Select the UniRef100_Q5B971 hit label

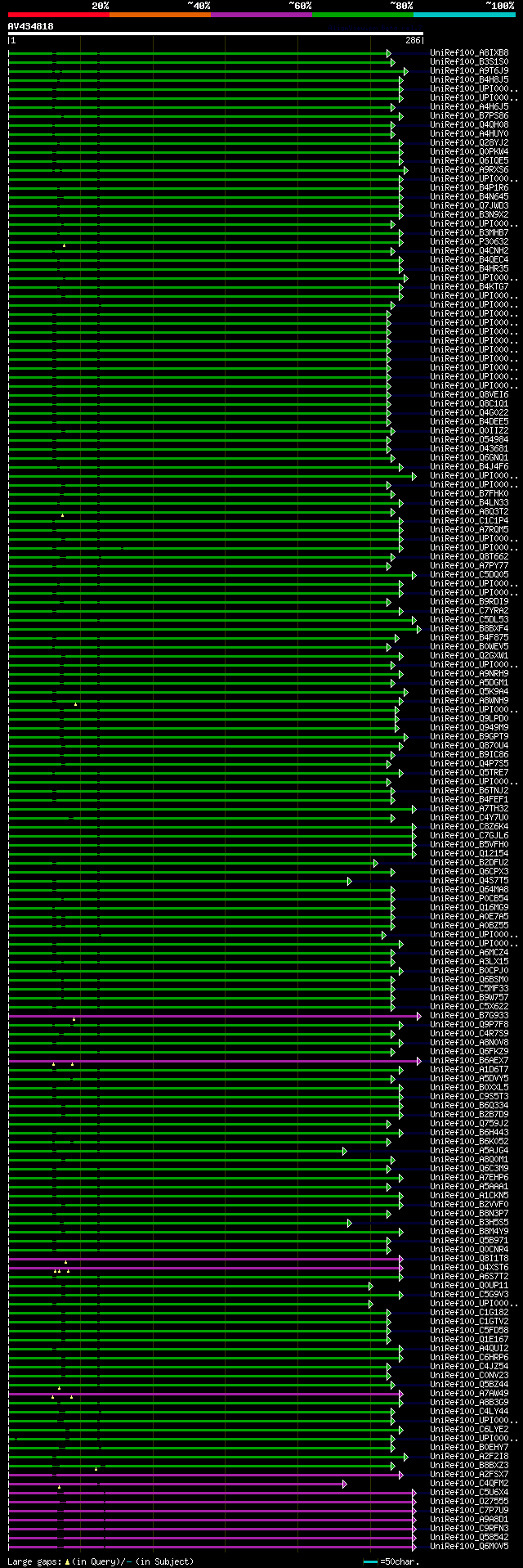469,1241
